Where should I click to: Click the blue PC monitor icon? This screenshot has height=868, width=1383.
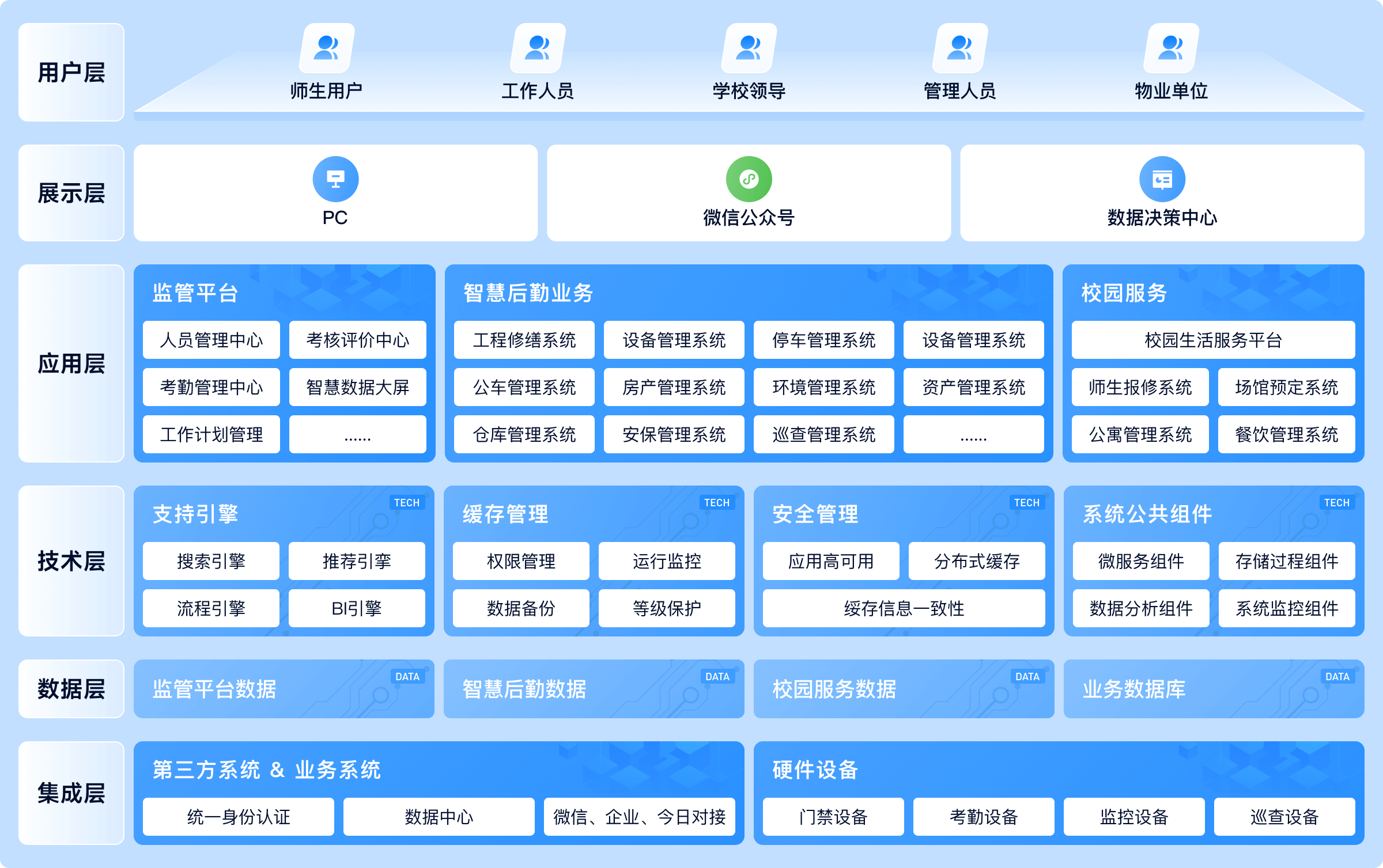(335, 179)
